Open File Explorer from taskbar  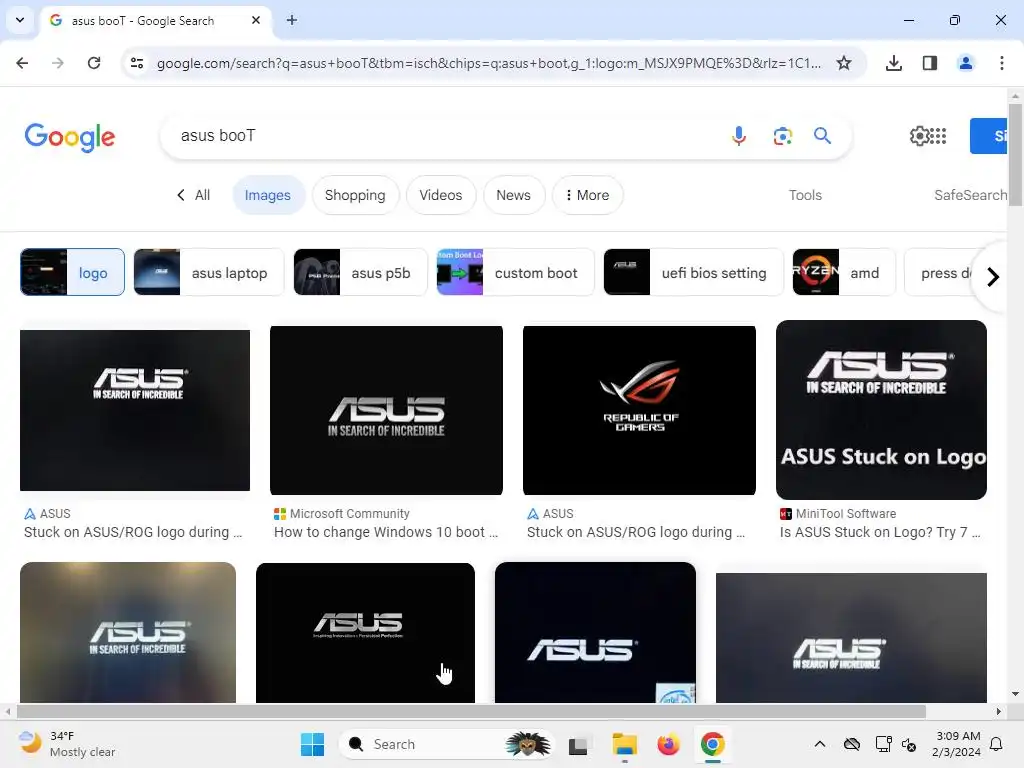click(x=624, y=744)
